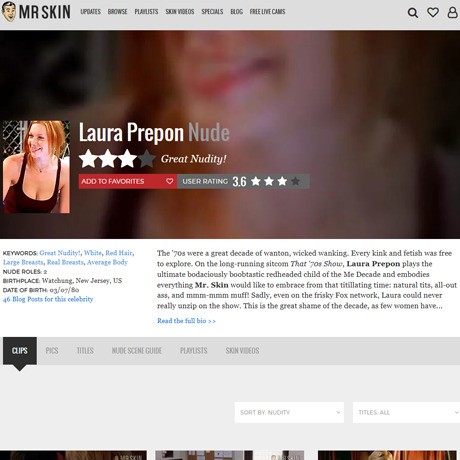
Task: Click the heart icon on Add to Favorites
Action: point(169,181)
